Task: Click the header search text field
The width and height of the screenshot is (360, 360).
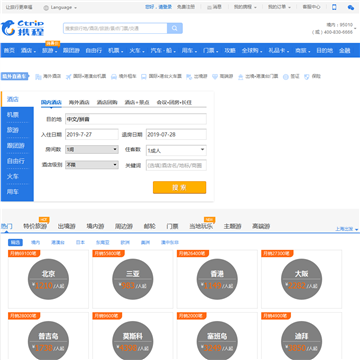Action: pos(115,28)
